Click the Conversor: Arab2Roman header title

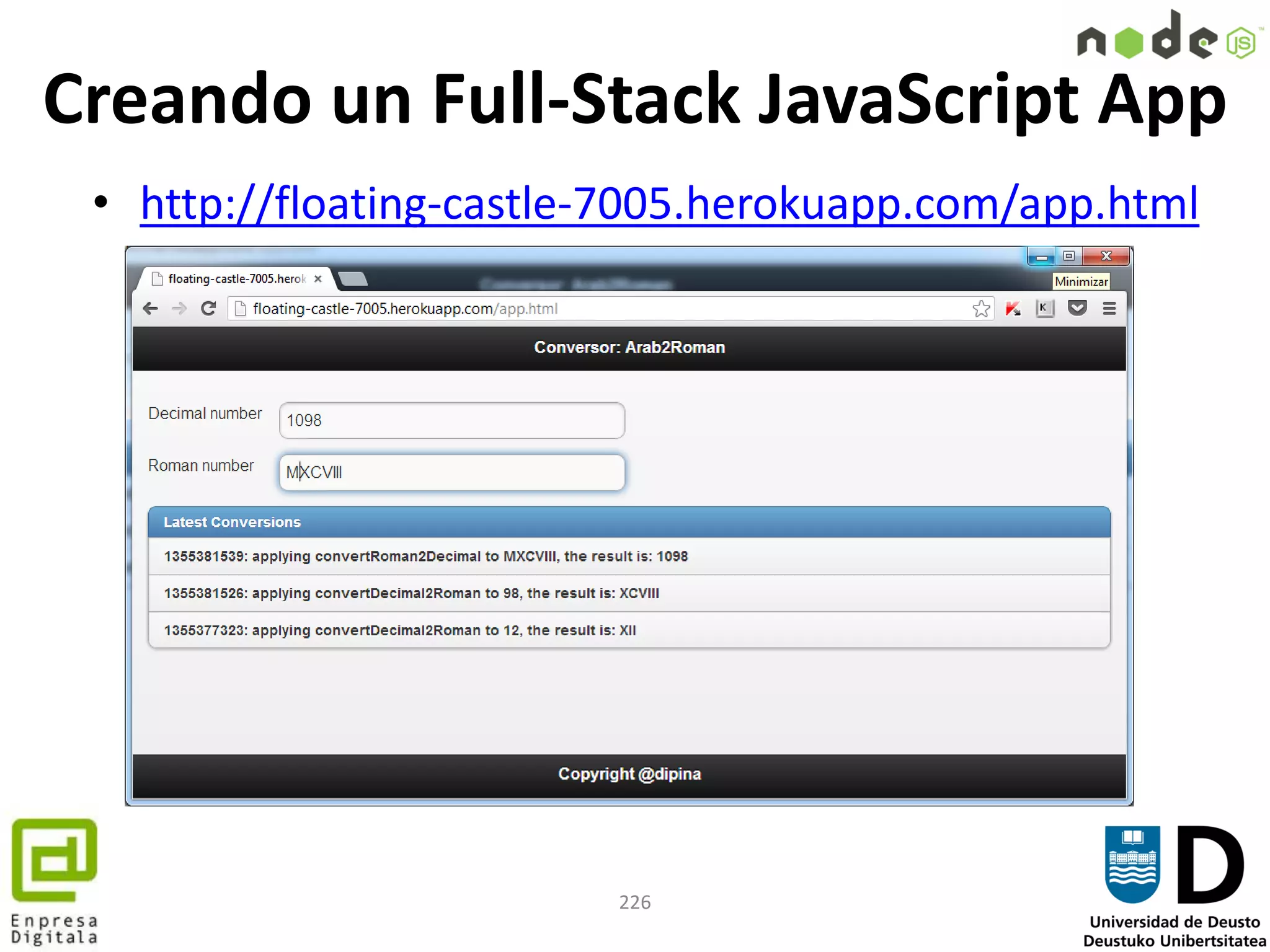point(629,347)
